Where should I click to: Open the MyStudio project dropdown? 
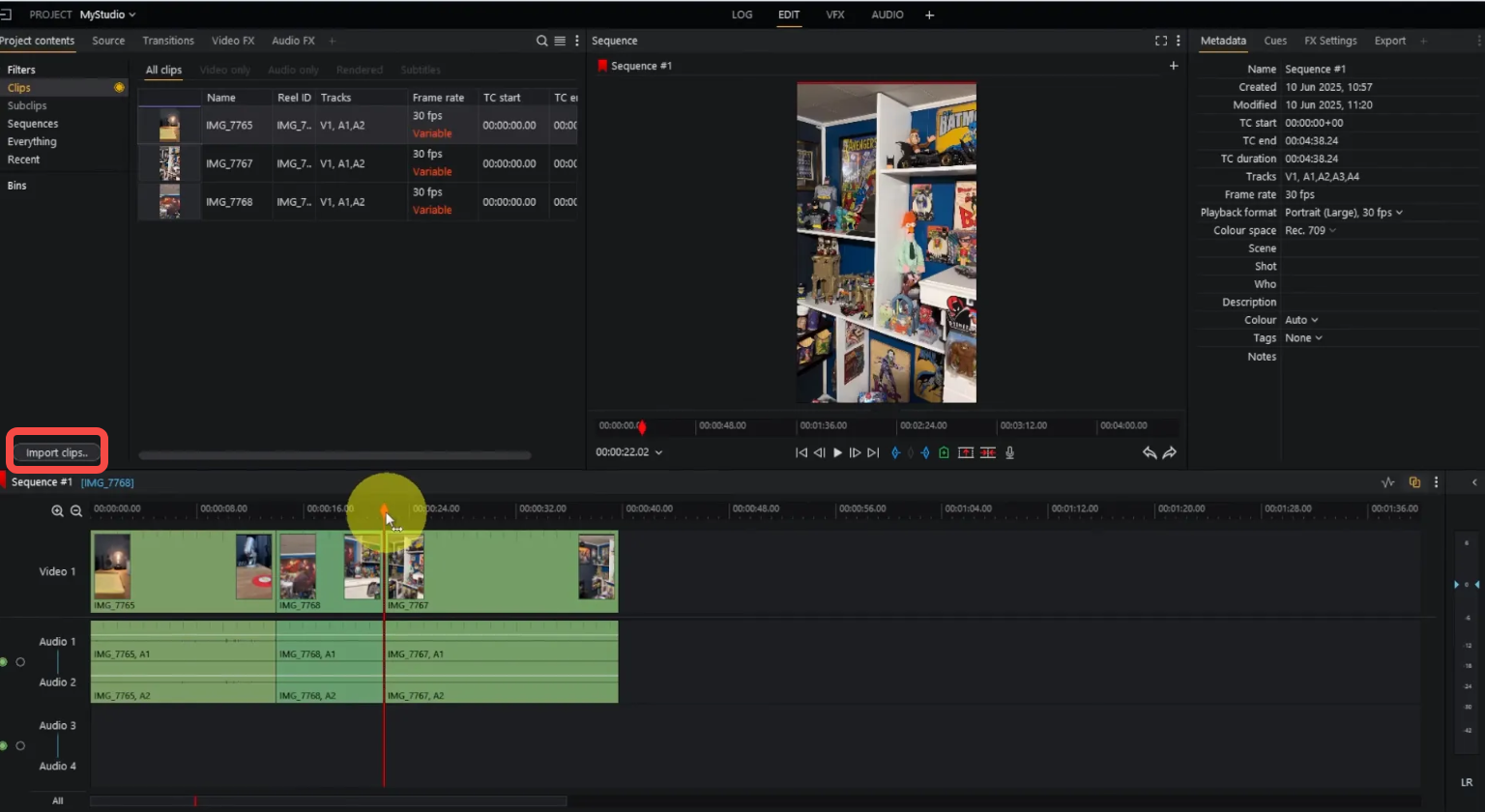(106, 14)
